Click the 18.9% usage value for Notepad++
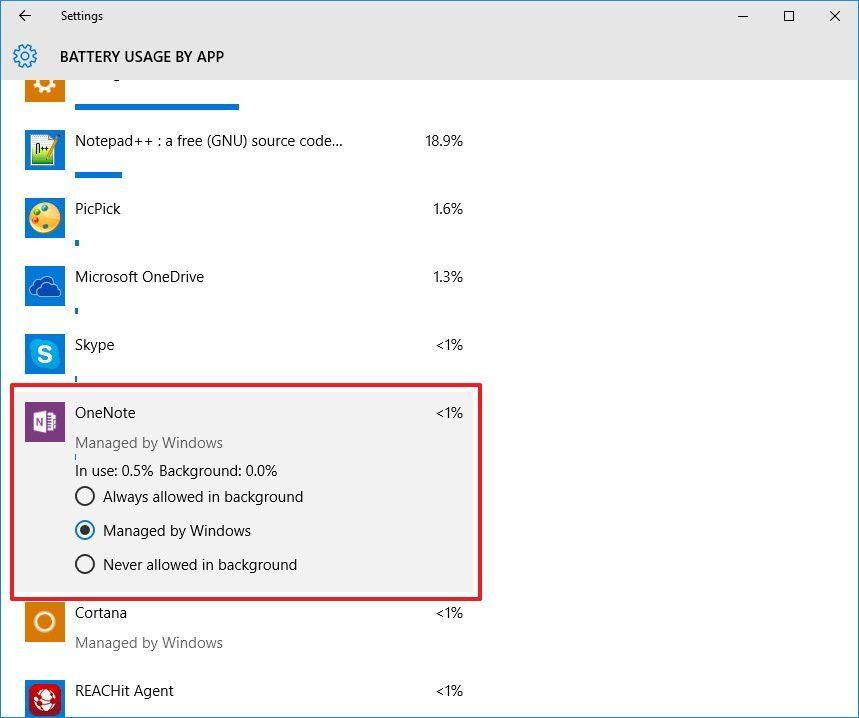Viewport: 859px width, 718px height. pos(446,141)
